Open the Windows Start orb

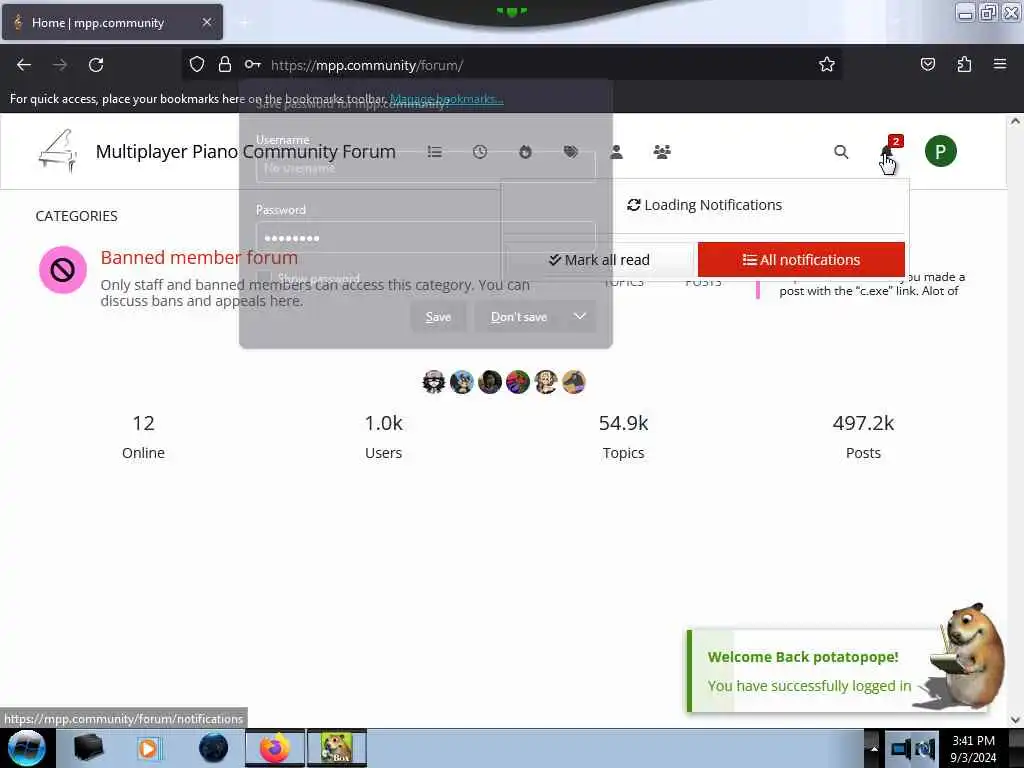pyautogui.click(x=27, y=748)
